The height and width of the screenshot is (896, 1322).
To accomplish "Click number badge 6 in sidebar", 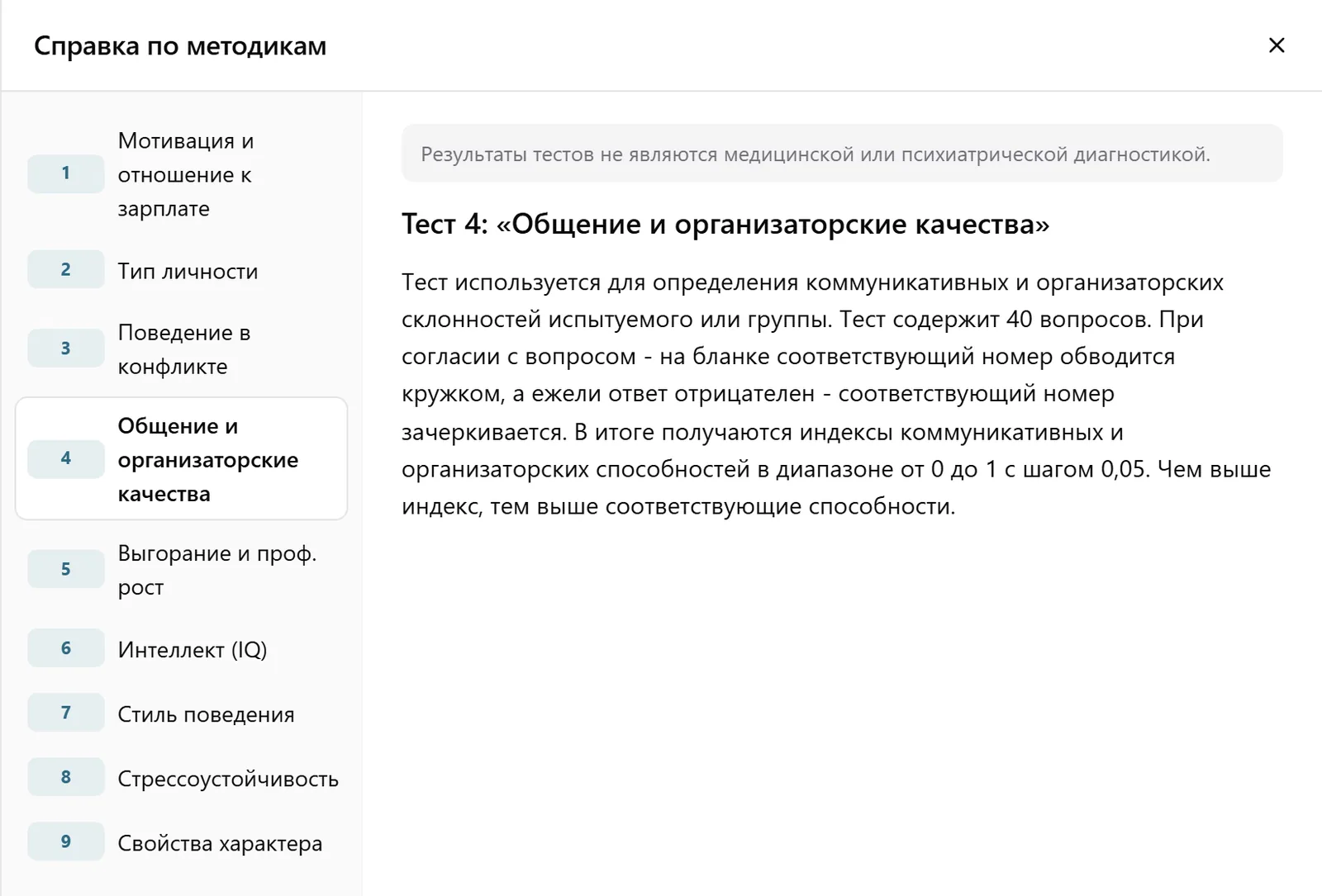I will tap(66, 648).
